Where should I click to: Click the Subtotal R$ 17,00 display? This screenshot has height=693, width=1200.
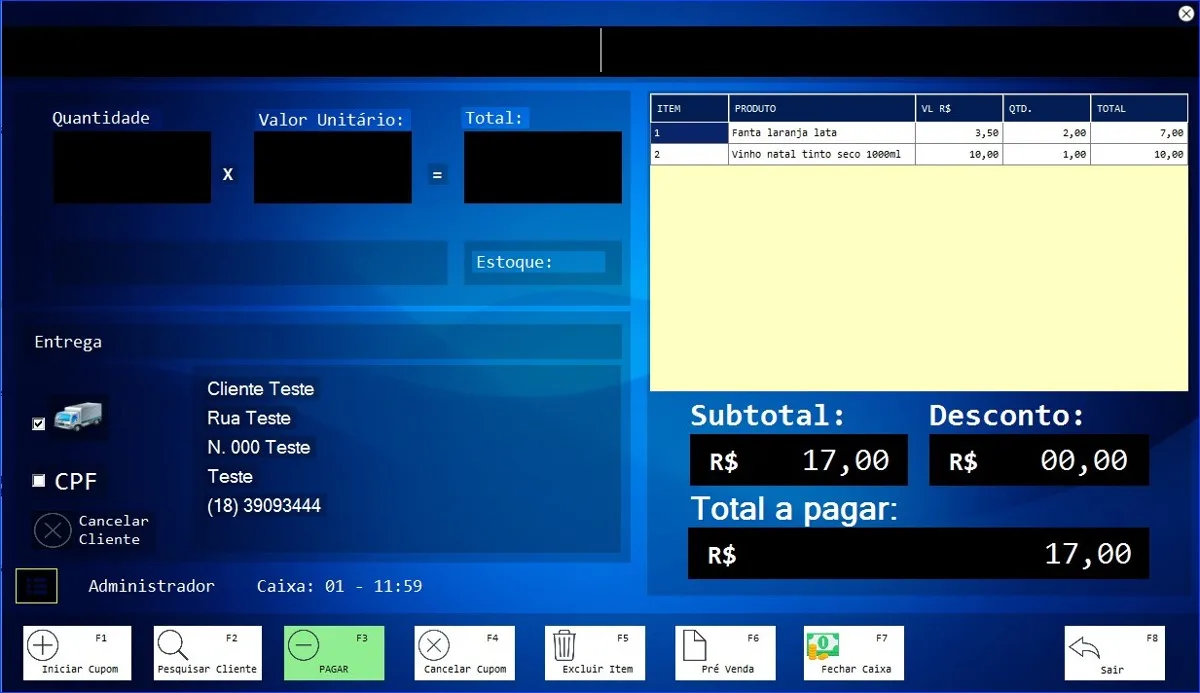point(799,460)
